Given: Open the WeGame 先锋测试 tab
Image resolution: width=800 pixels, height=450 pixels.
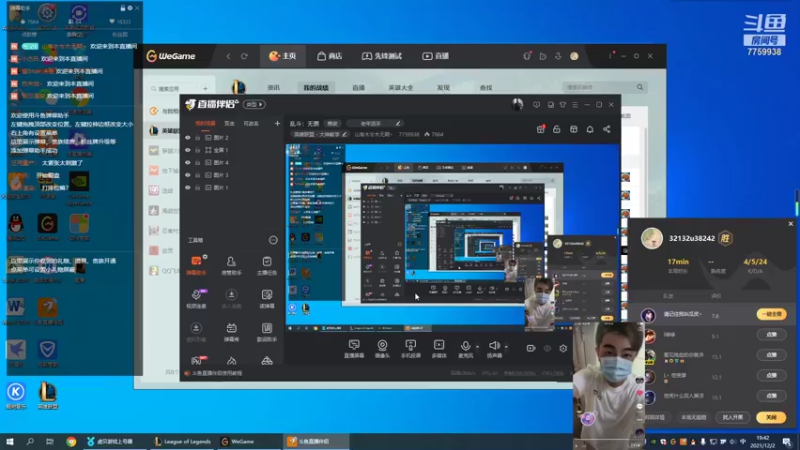Looking at the screenshot, I should tap(382, 56).
